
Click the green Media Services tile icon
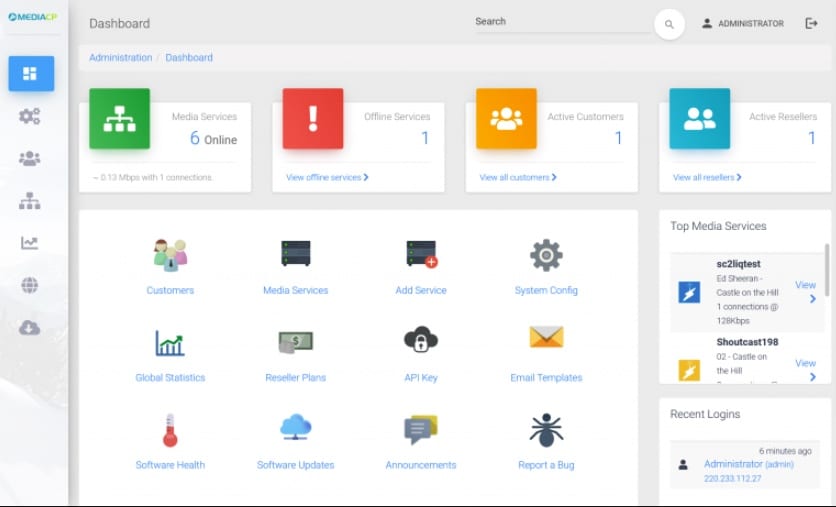click(119, 118)
